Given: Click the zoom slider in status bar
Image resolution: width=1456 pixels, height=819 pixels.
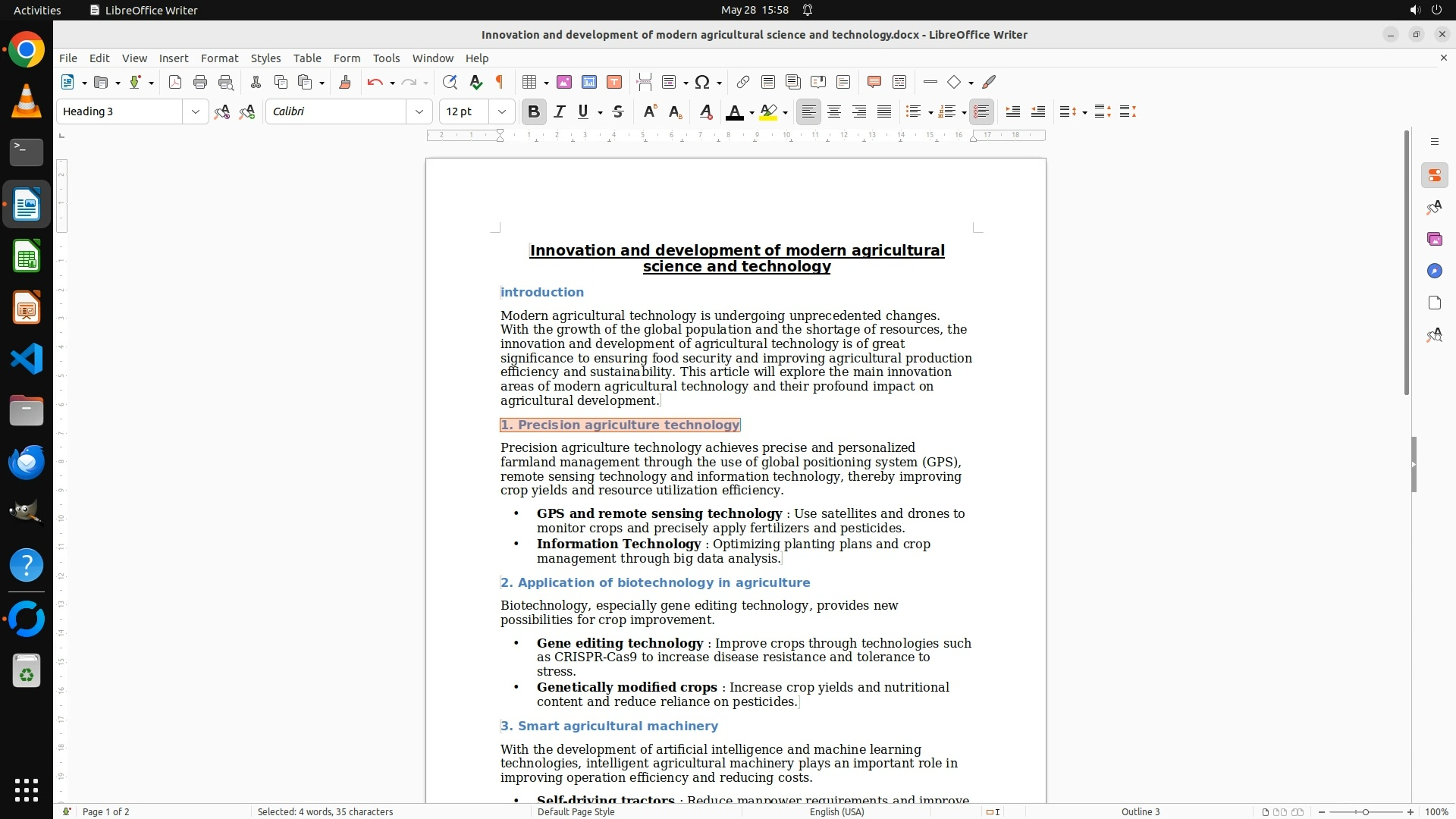Looking at the screenshot, I should tap(1365, 811).
